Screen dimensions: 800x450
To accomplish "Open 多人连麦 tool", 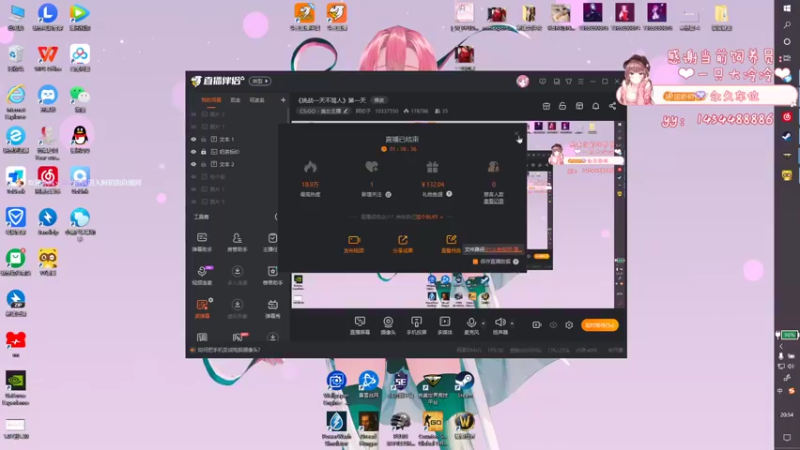I will pyautogui.click(x=237, y=276).
